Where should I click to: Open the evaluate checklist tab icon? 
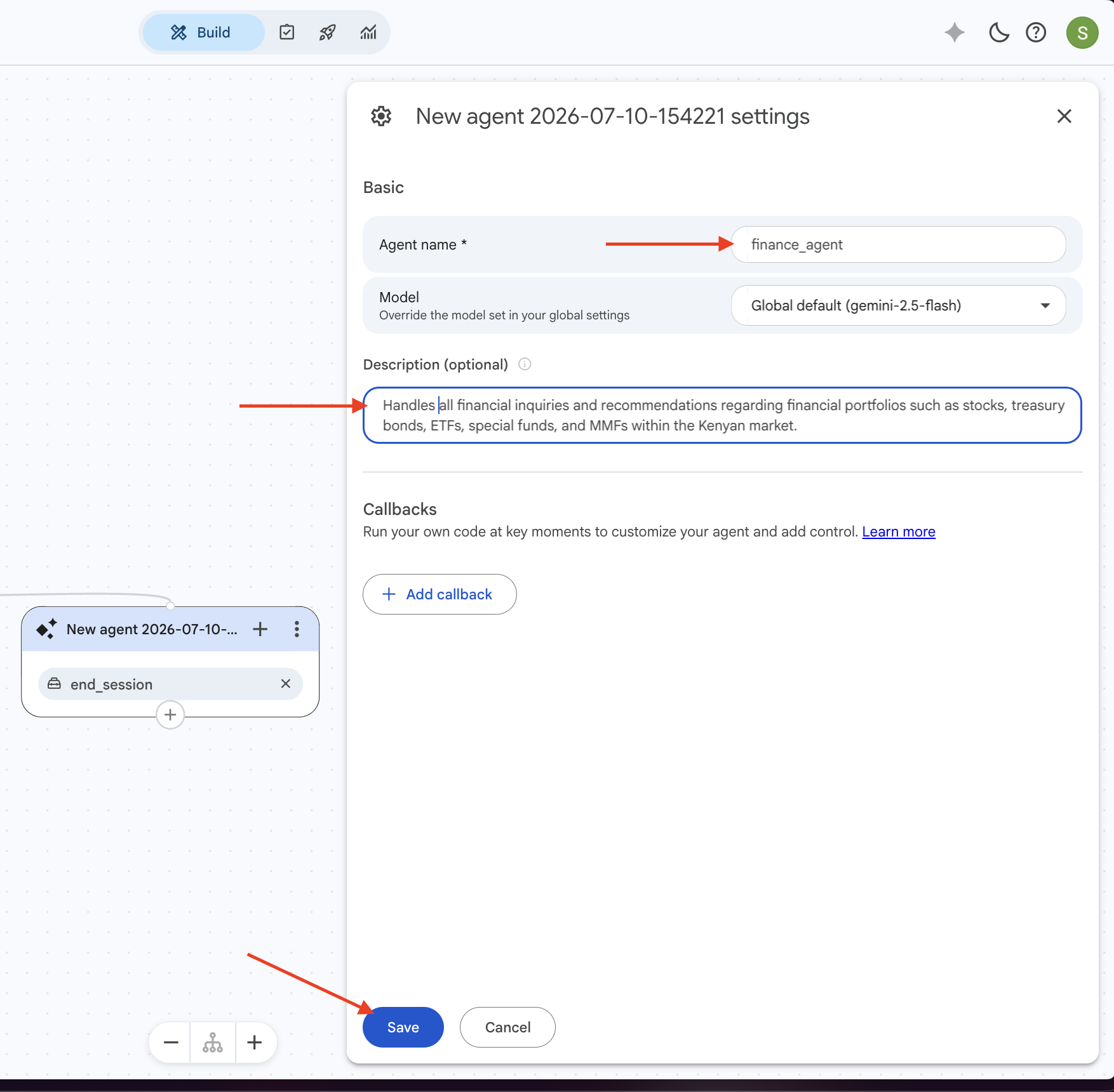pyautogui.click(x=287, y=32)
